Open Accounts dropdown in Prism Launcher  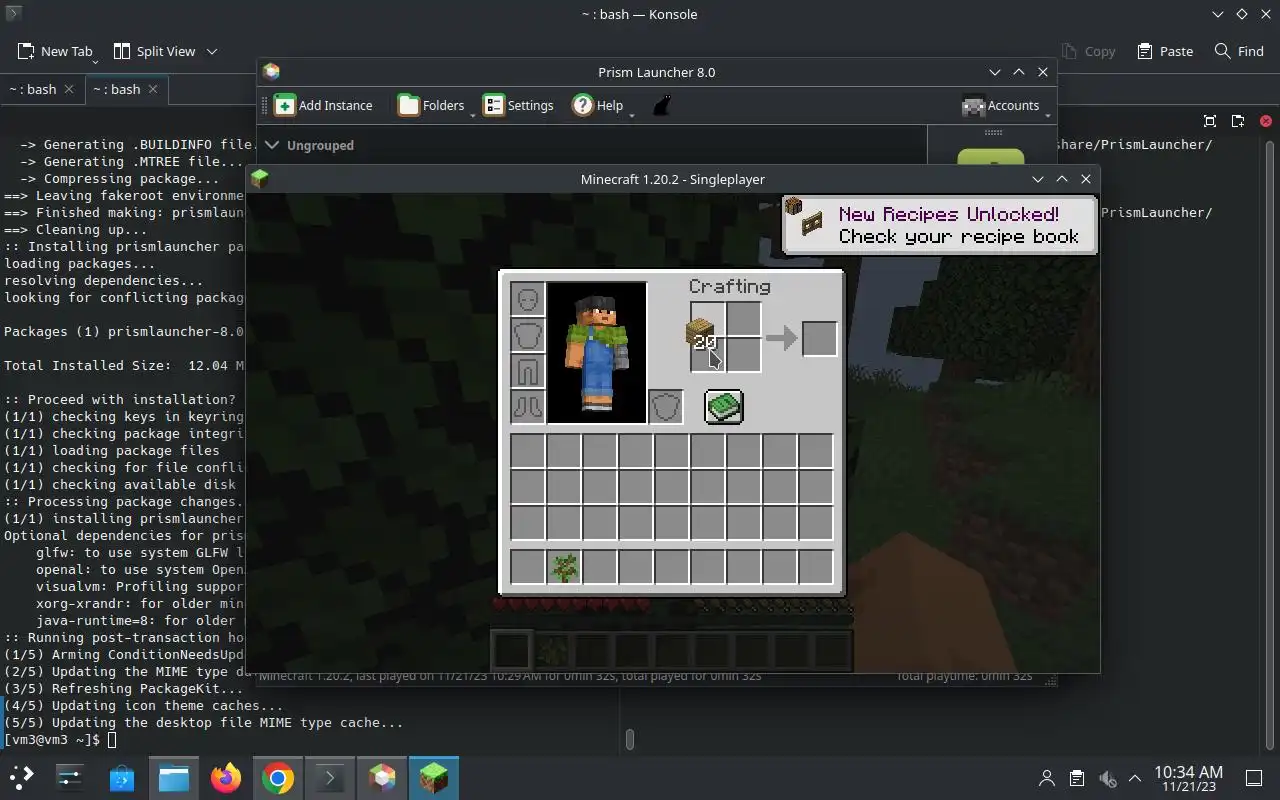tap(1001, 105)
